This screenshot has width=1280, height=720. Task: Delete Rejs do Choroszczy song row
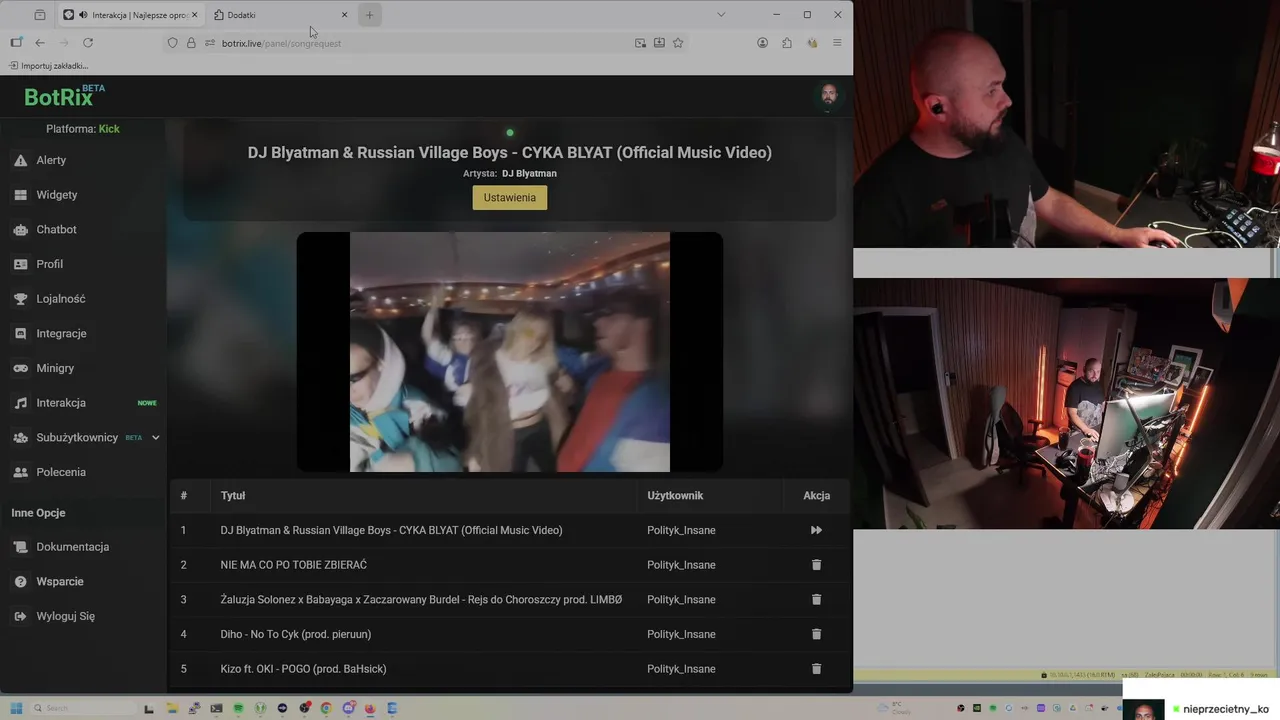[x=816, y=600]
